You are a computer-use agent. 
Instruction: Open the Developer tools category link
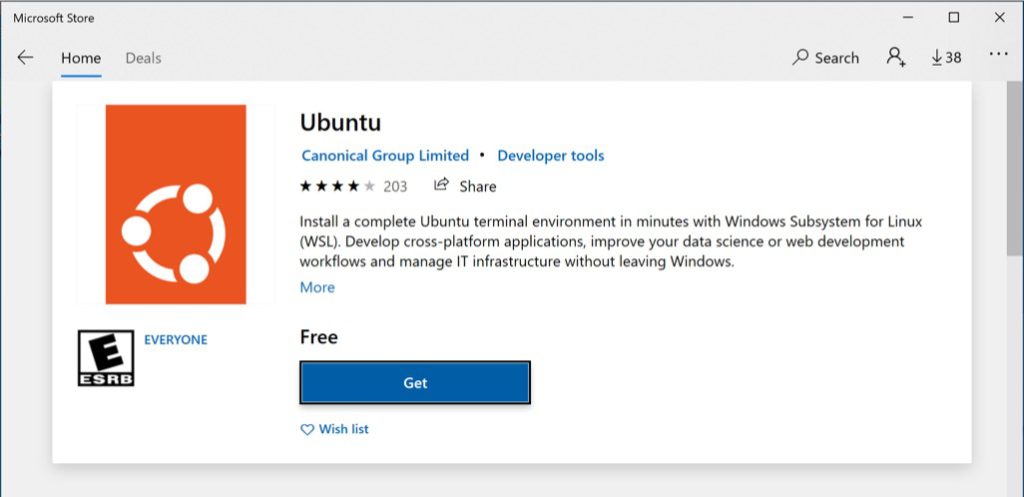[551, 155]
